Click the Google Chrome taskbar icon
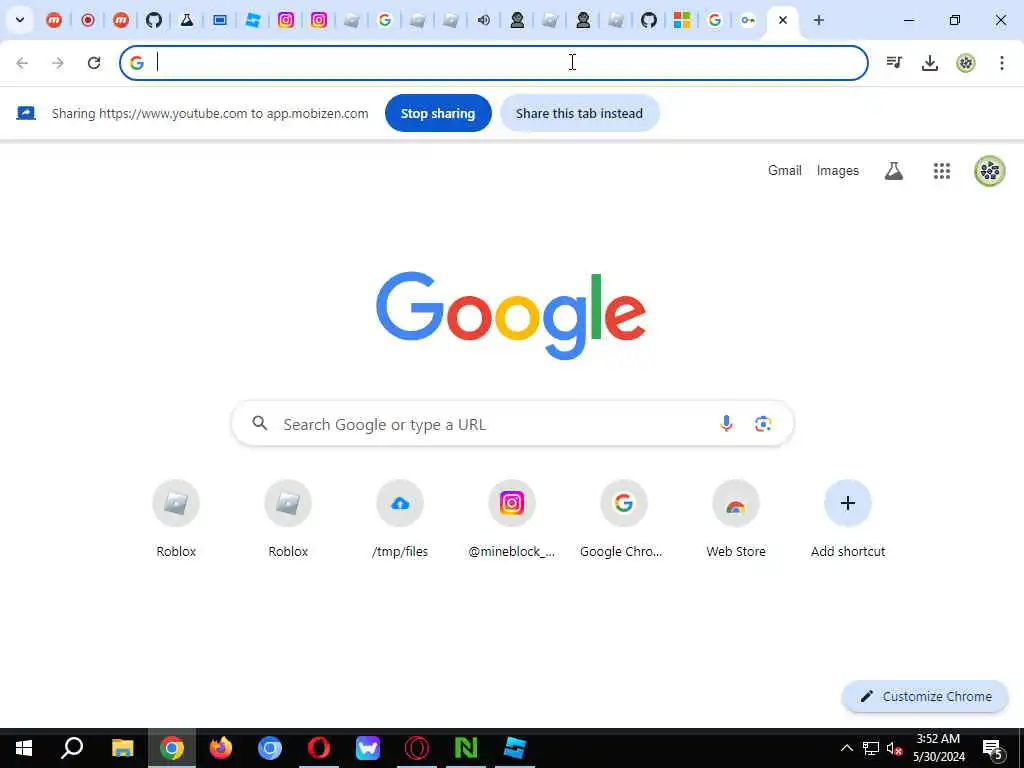Viewport: 1024px width, 768px height. [x=172, y=748]
